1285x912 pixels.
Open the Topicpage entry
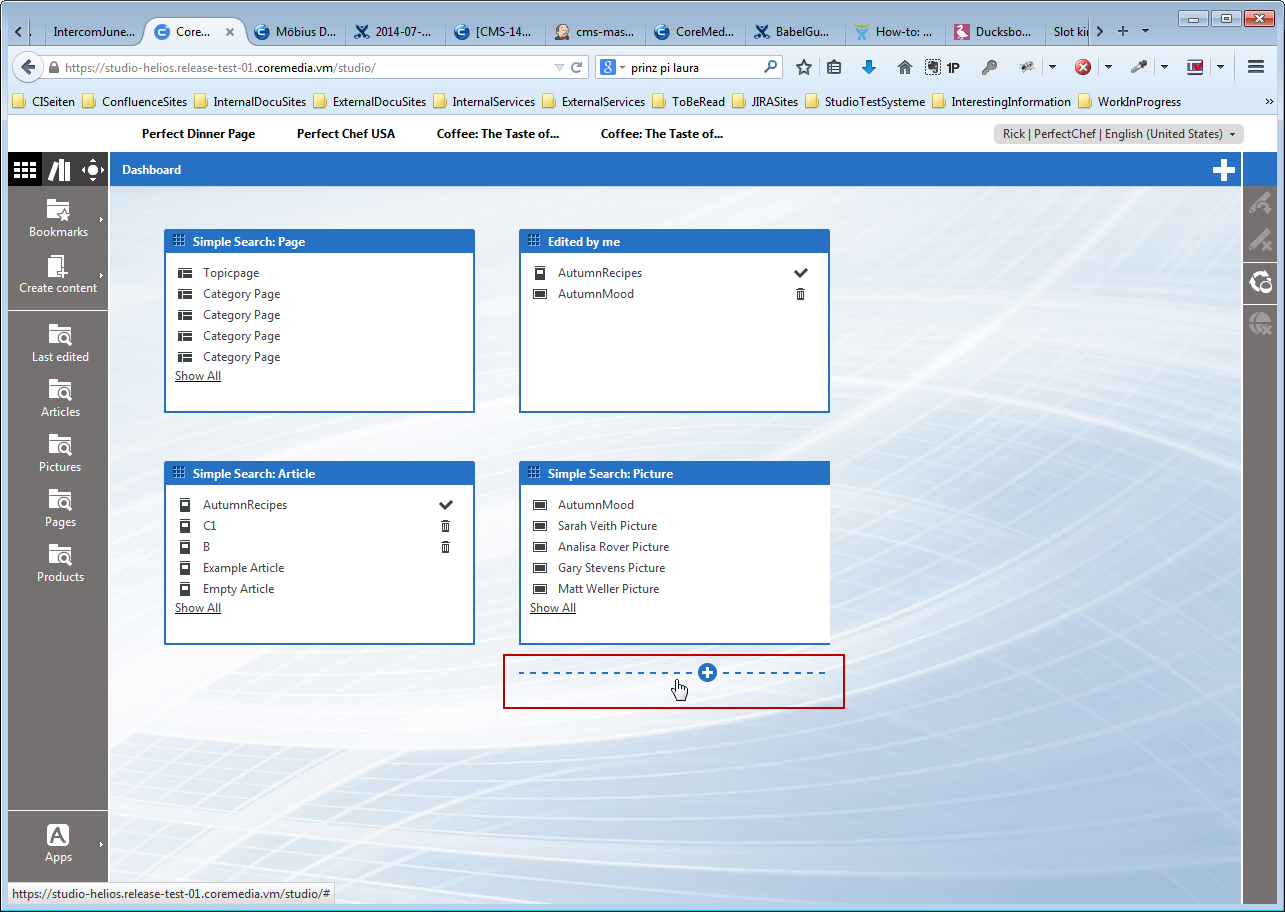tap(231, 273)
